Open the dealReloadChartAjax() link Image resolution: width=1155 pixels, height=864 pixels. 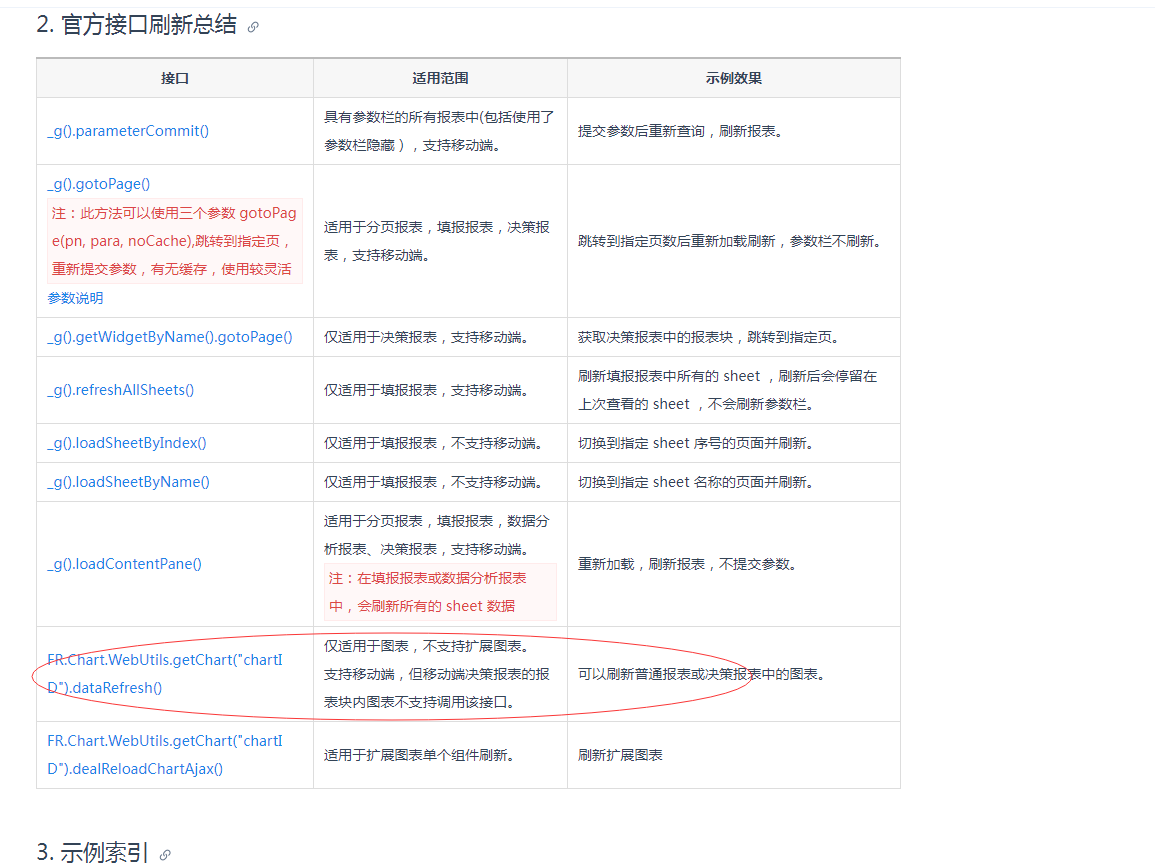[165, 755]
